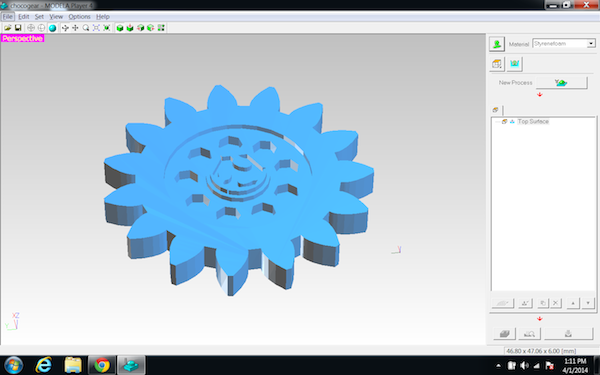Open Windows Explorer folder taskbar icon

pos(73,365)
